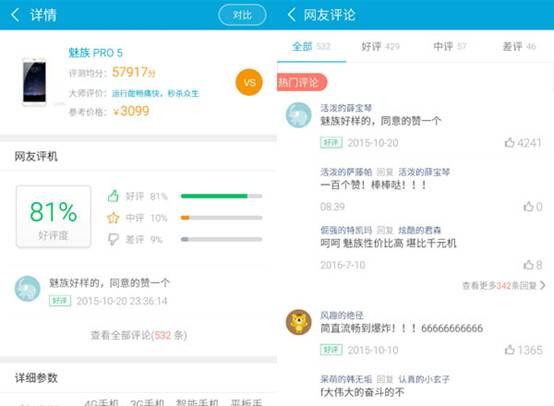Tap the 详细参数 section header
Image resolution: width=554 pixels, height=406 pixels.
36,378
